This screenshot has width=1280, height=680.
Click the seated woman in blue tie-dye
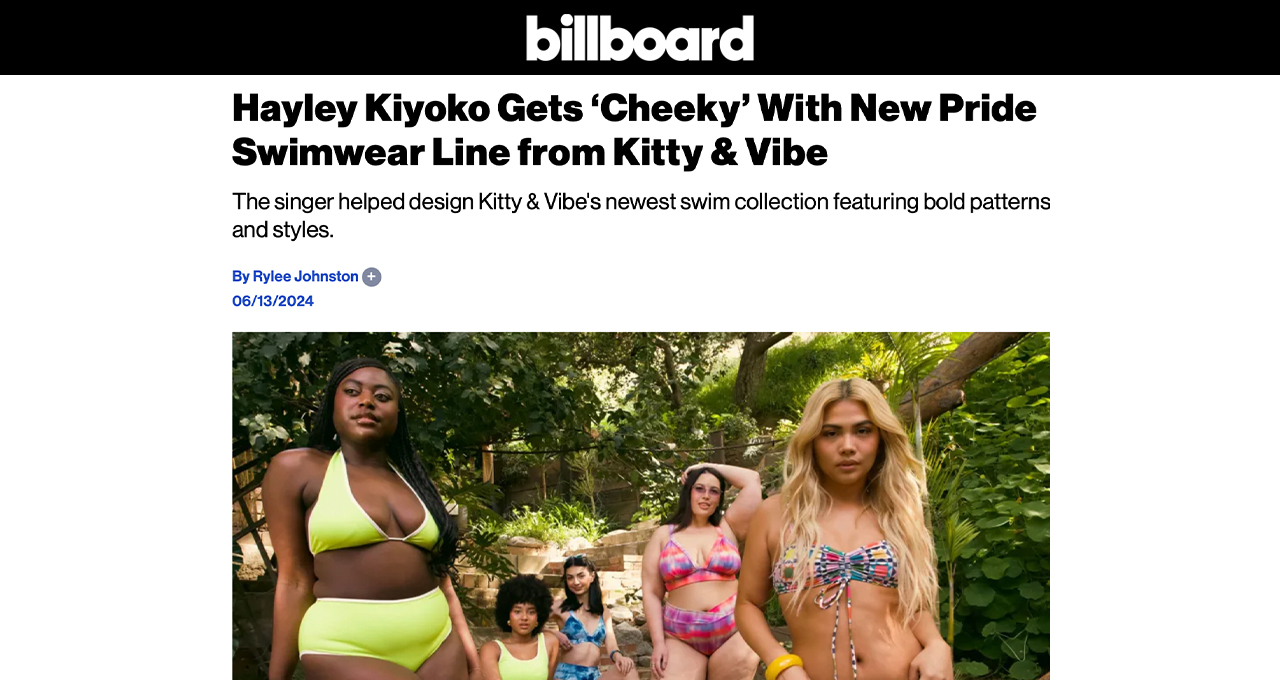coord(582,625)
